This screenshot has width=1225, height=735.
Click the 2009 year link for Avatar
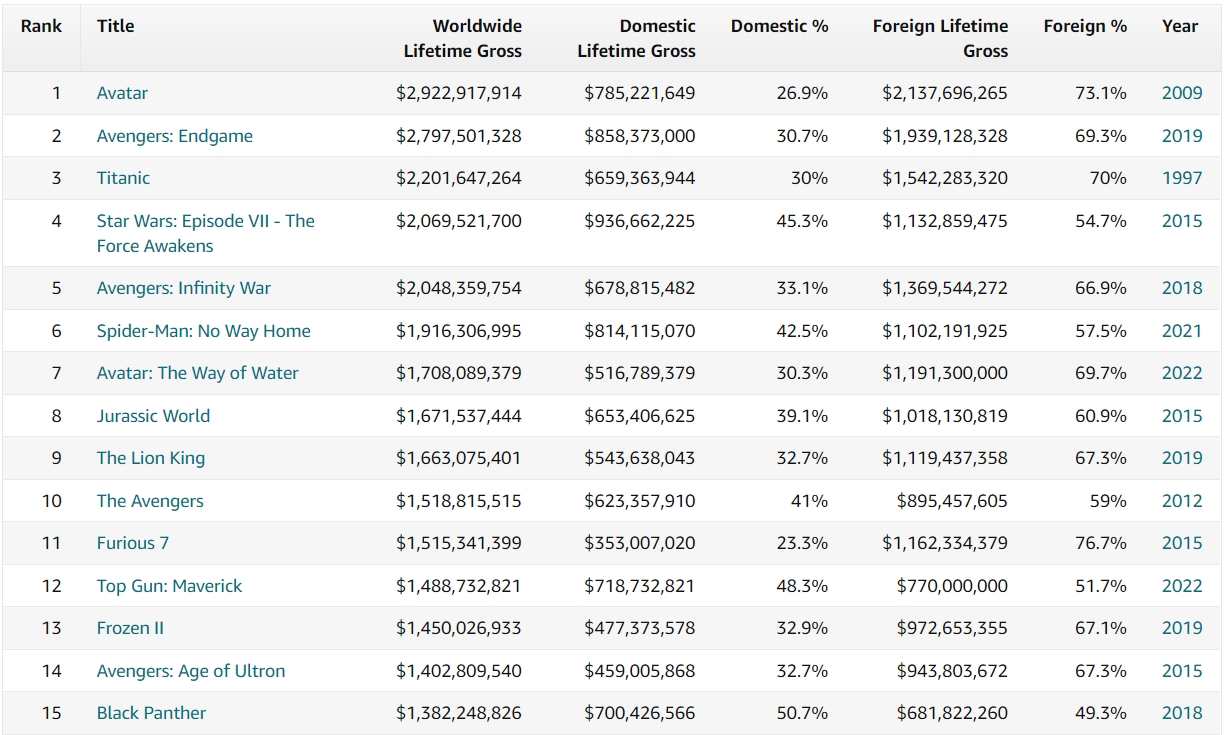1182,93
